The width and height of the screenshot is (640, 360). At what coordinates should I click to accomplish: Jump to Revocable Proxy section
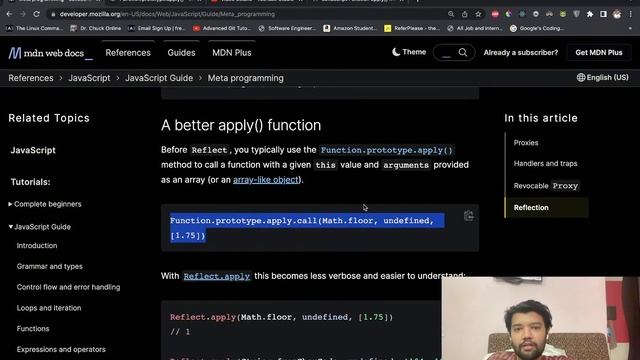coord(546,186)
